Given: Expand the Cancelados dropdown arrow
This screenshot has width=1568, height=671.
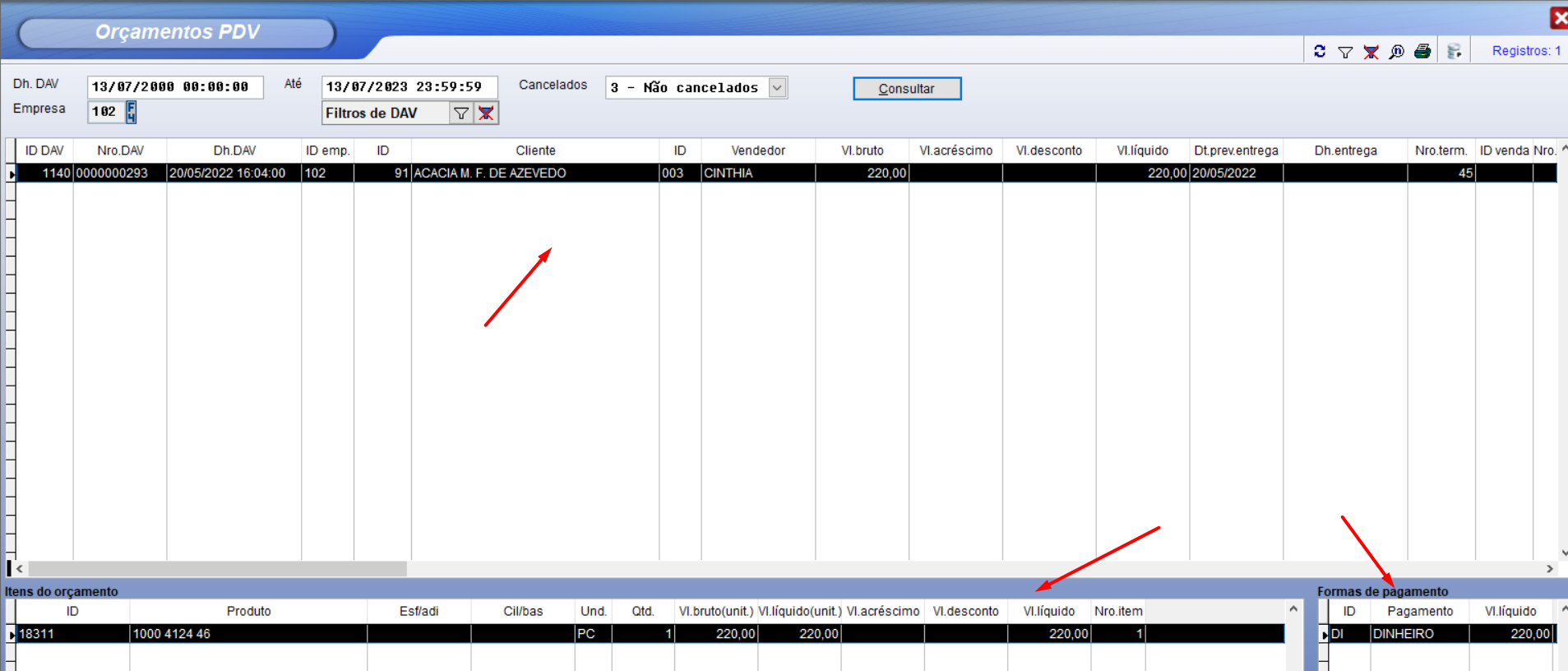Looking at the screenshot, I should pos(777,87).
